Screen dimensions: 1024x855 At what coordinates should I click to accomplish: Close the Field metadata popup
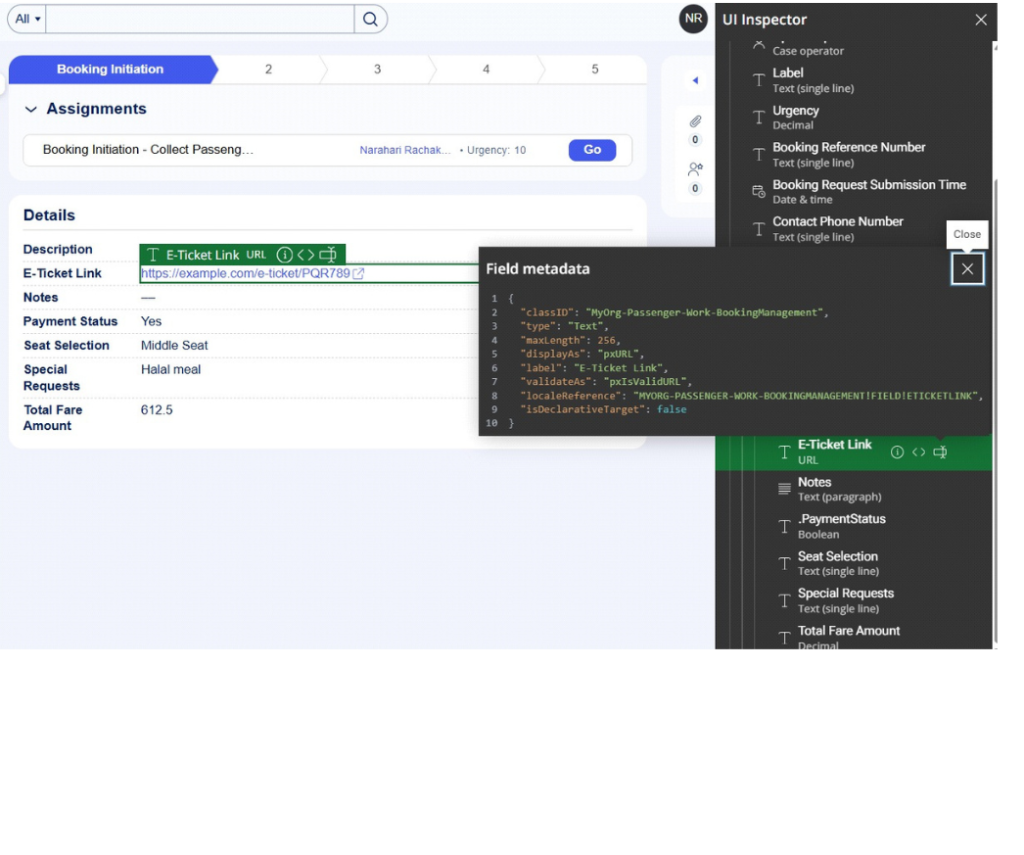pos(967,269)
